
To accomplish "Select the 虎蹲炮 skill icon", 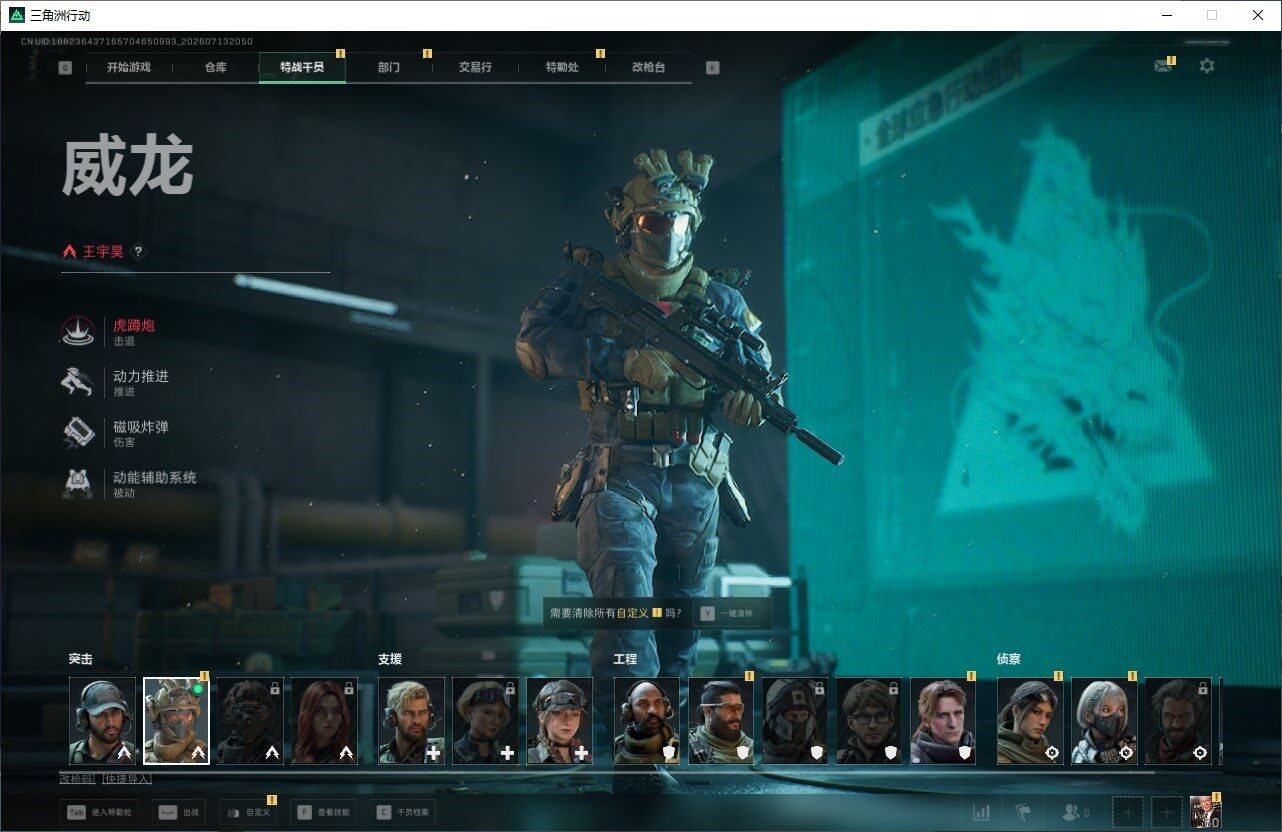I will (78, 332).
